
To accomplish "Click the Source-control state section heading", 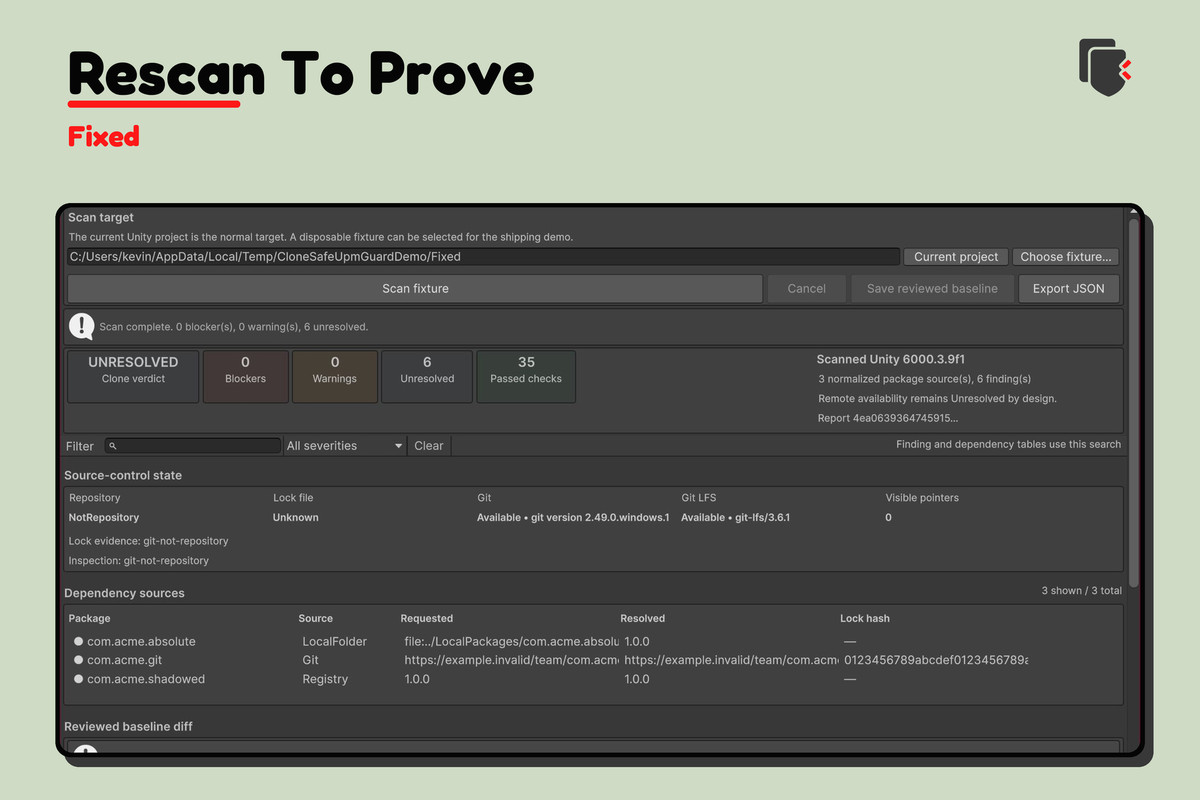I will tap(123, 476).
